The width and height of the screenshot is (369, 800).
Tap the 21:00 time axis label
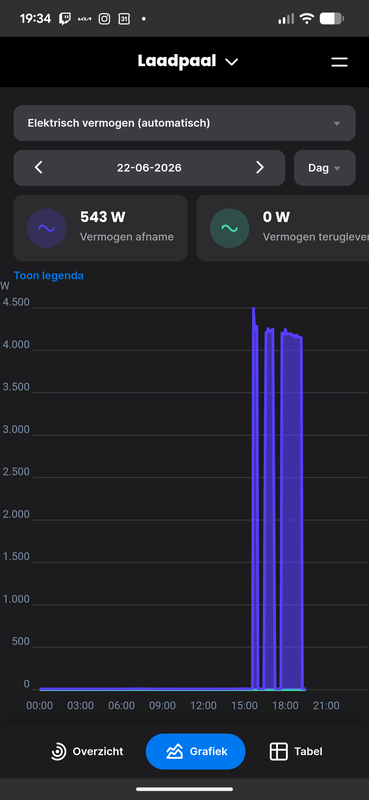click(x=326, y=706)
